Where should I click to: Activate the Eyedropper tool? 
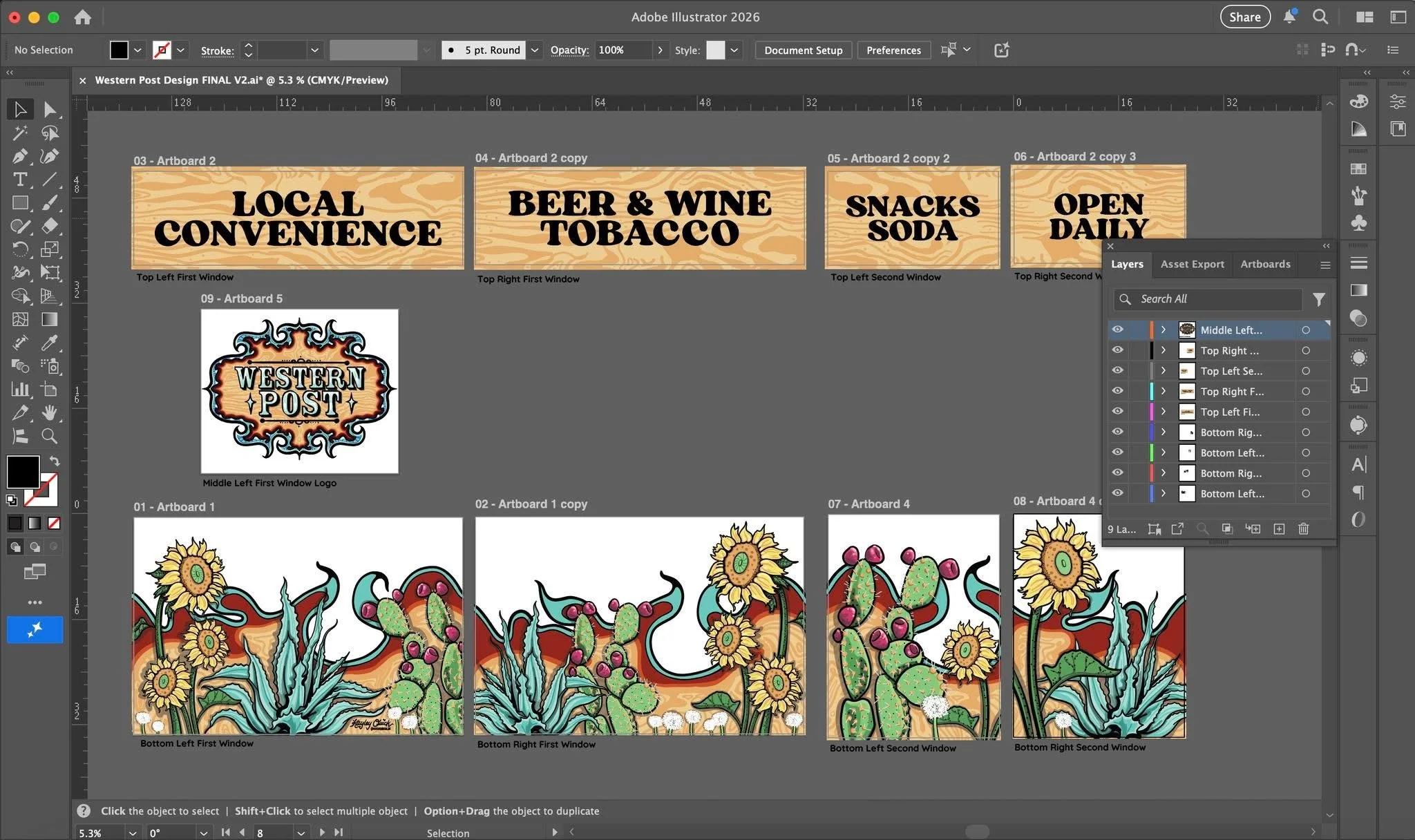pos(49,343)
